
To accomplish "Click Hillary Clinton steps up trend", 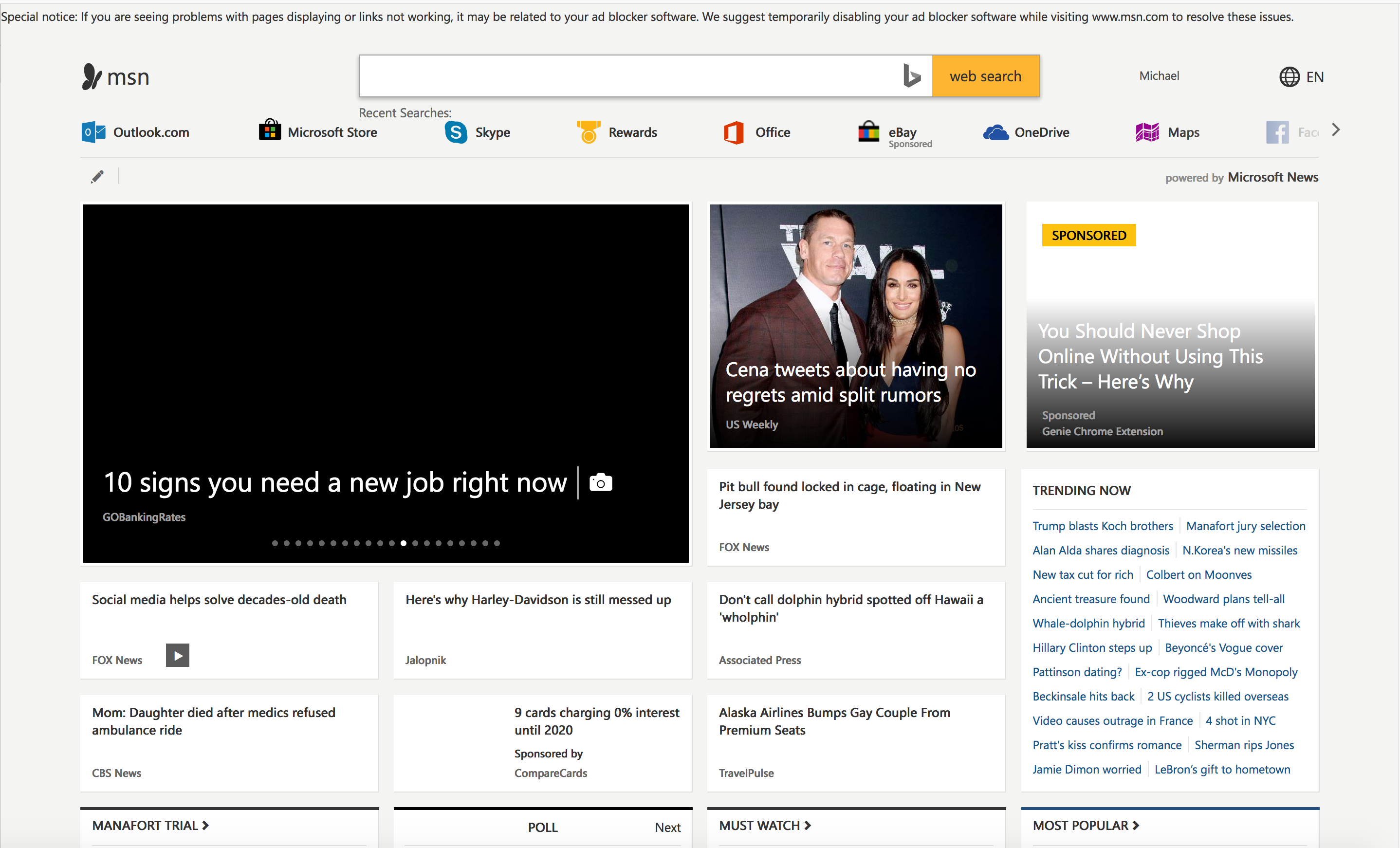I will [x=1092, y=648].
